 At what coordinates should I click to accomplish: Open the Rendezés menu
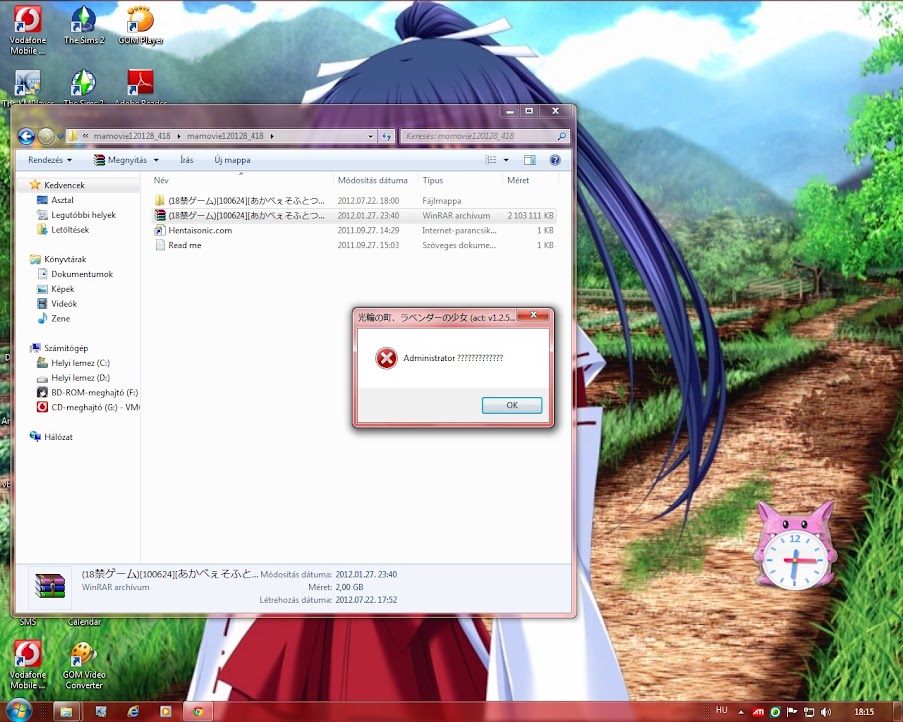(x=50, y=160)
